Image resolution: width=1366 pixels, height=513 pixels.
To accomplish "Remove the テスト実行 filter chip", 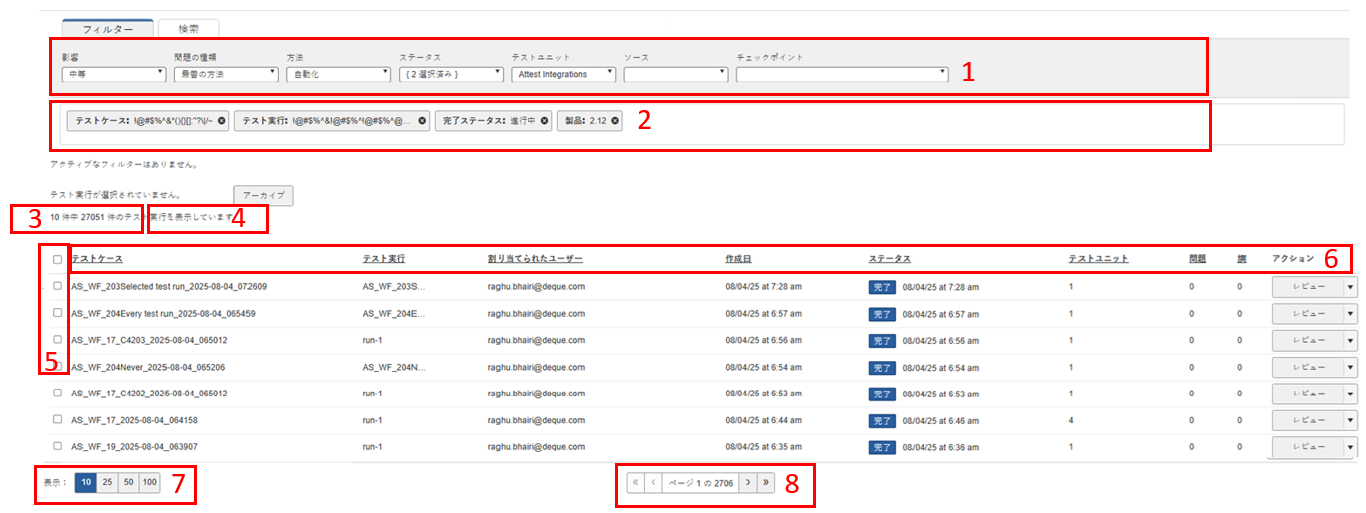I will (x=422, y=121).
